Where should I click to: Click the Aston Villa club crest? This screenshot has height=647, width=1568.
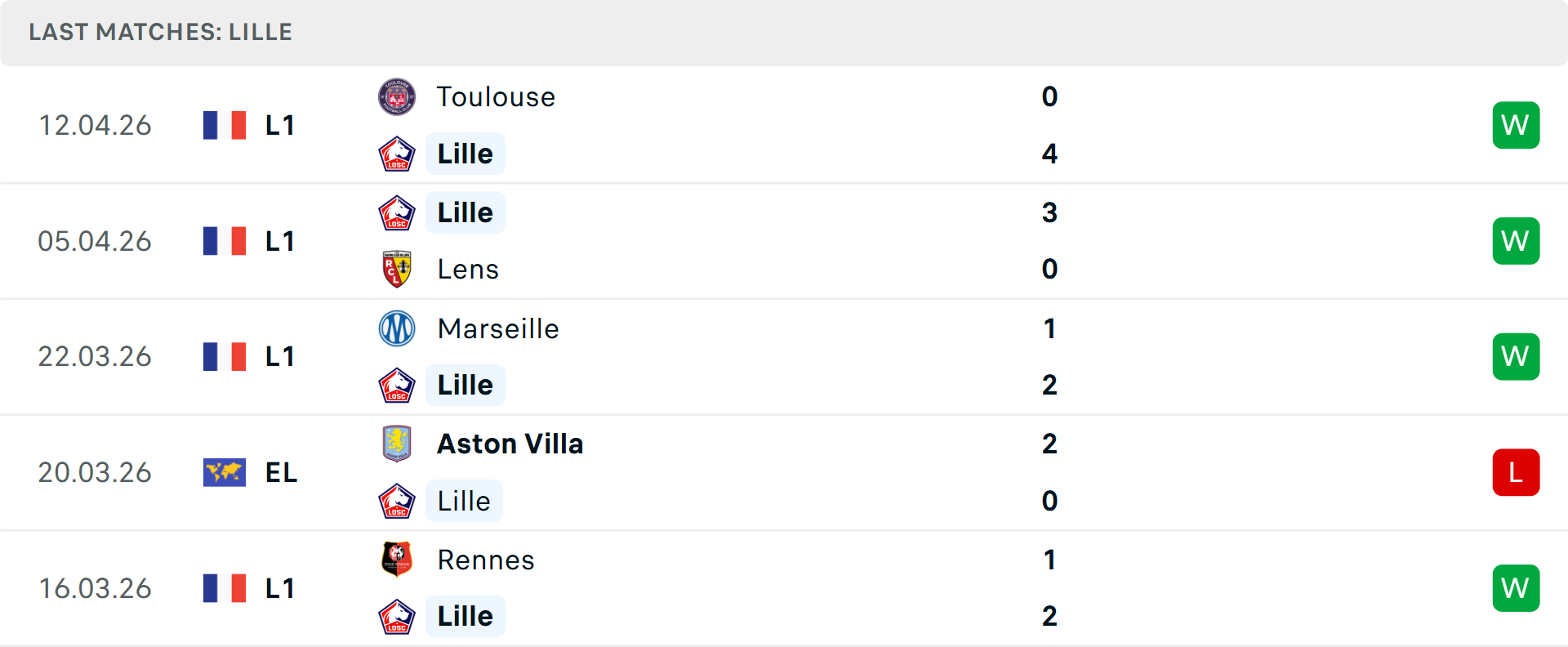pos(397,444)
